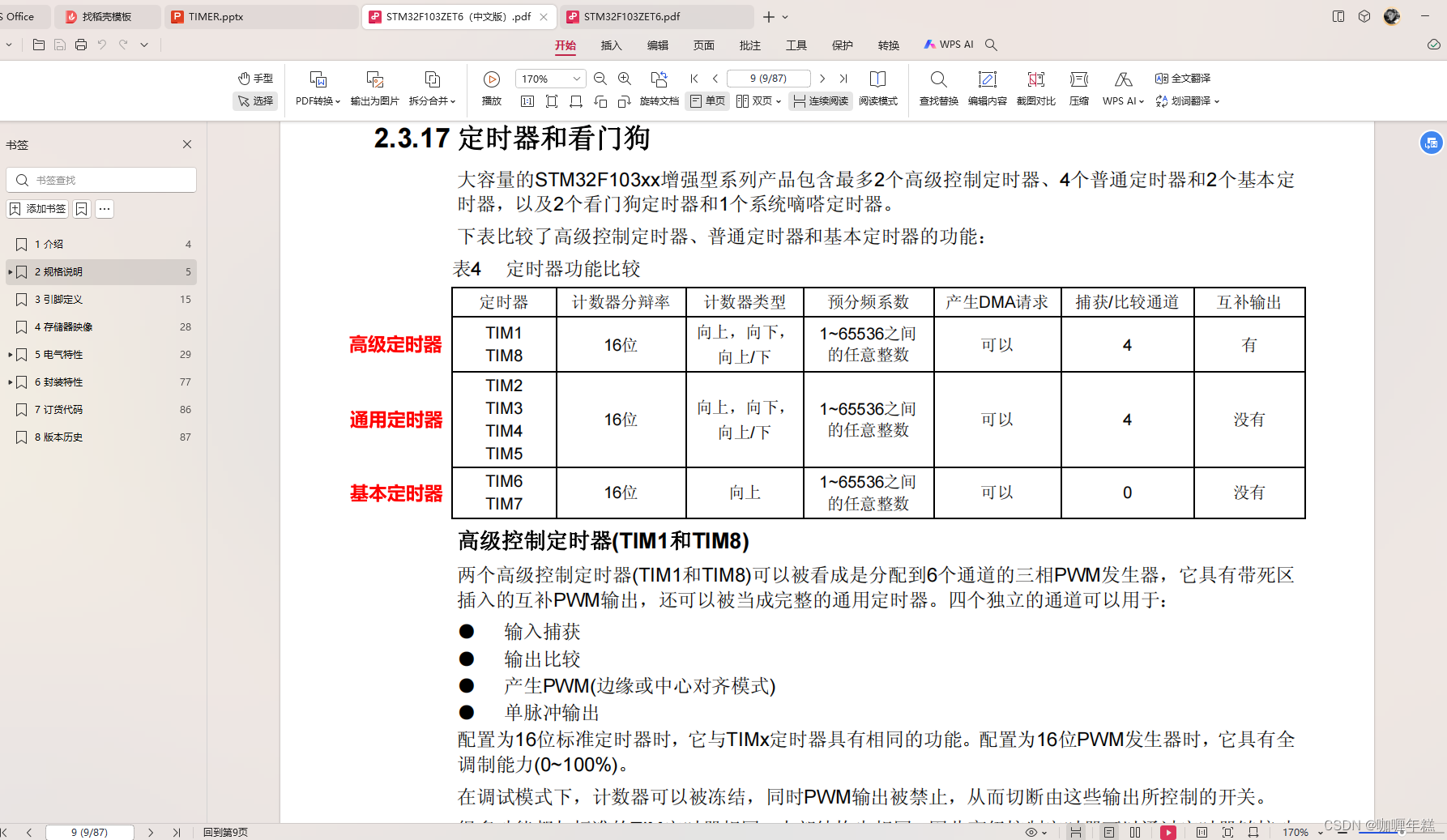The width and height of the screenshot is (1447, 840).
Task: Switch to the 开始 ribbon tab
Action: tap(566, 45)
